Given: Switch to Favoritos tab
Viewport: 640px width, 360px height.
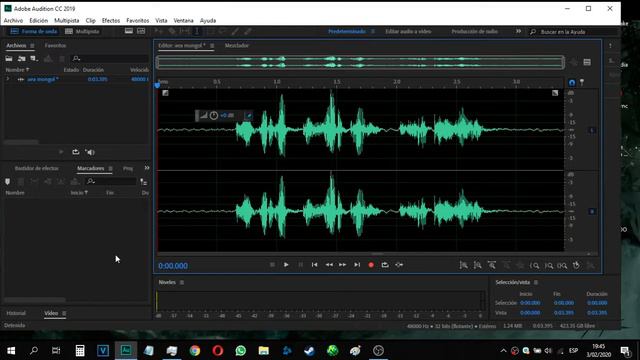Looking at the screenshot, I should tap(55, 46).
